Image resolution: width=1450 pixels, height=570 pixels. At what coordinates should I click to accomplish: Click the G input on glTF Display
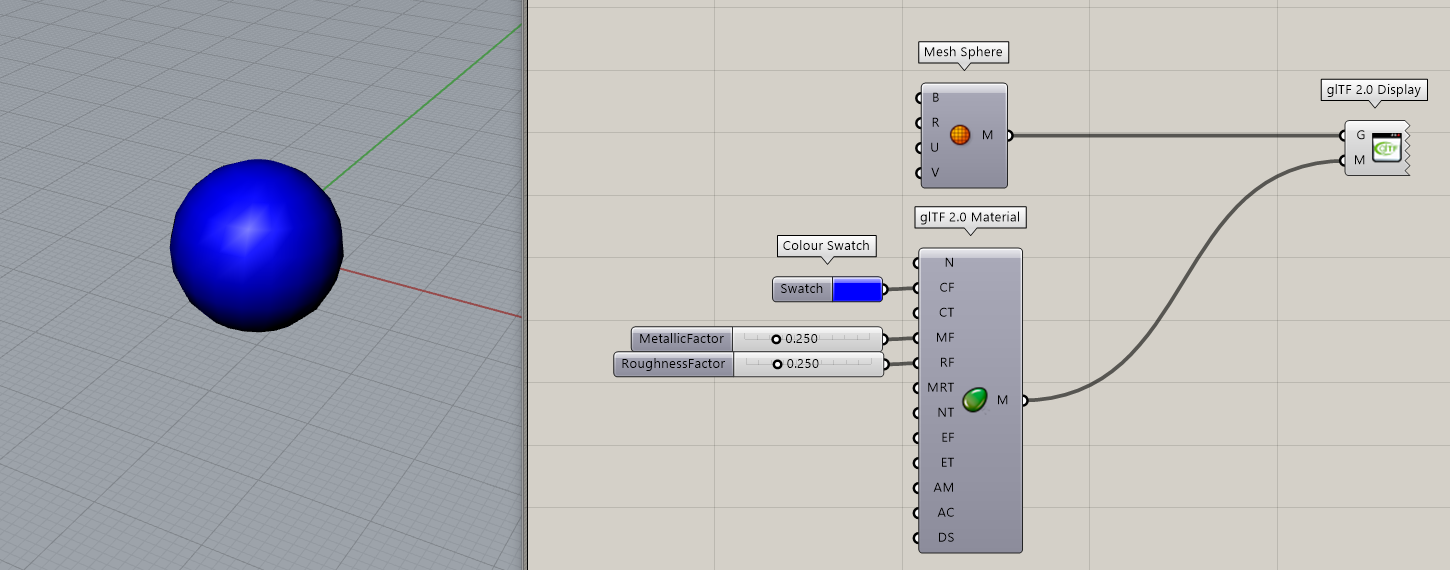pyautogui.click(x=1360, y=135)
